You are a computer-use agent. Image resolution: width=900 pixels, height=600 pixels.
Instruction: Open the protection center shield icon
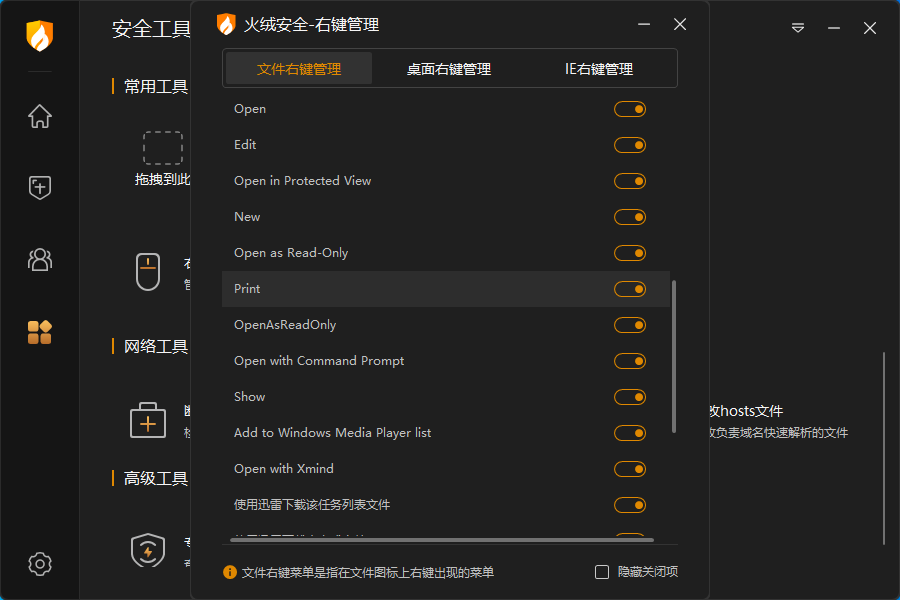pos(40,187)
